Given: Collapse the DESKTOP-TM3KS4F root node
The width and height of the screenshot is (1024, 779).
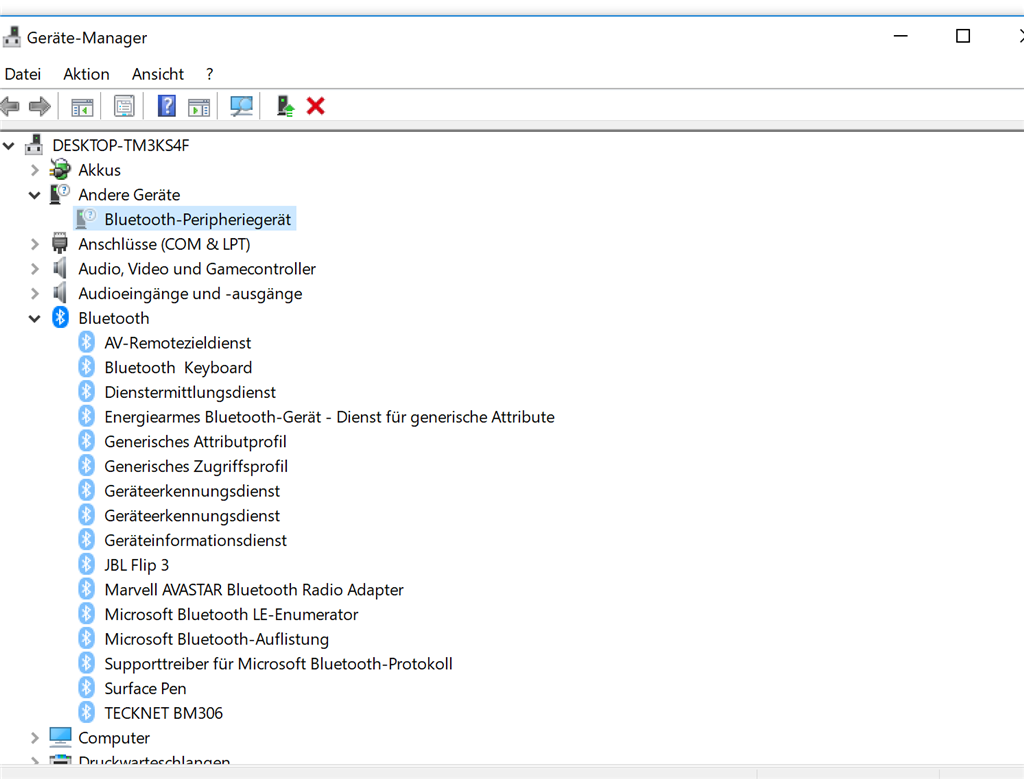Looking at the screenshot, I should click(9, 146).
